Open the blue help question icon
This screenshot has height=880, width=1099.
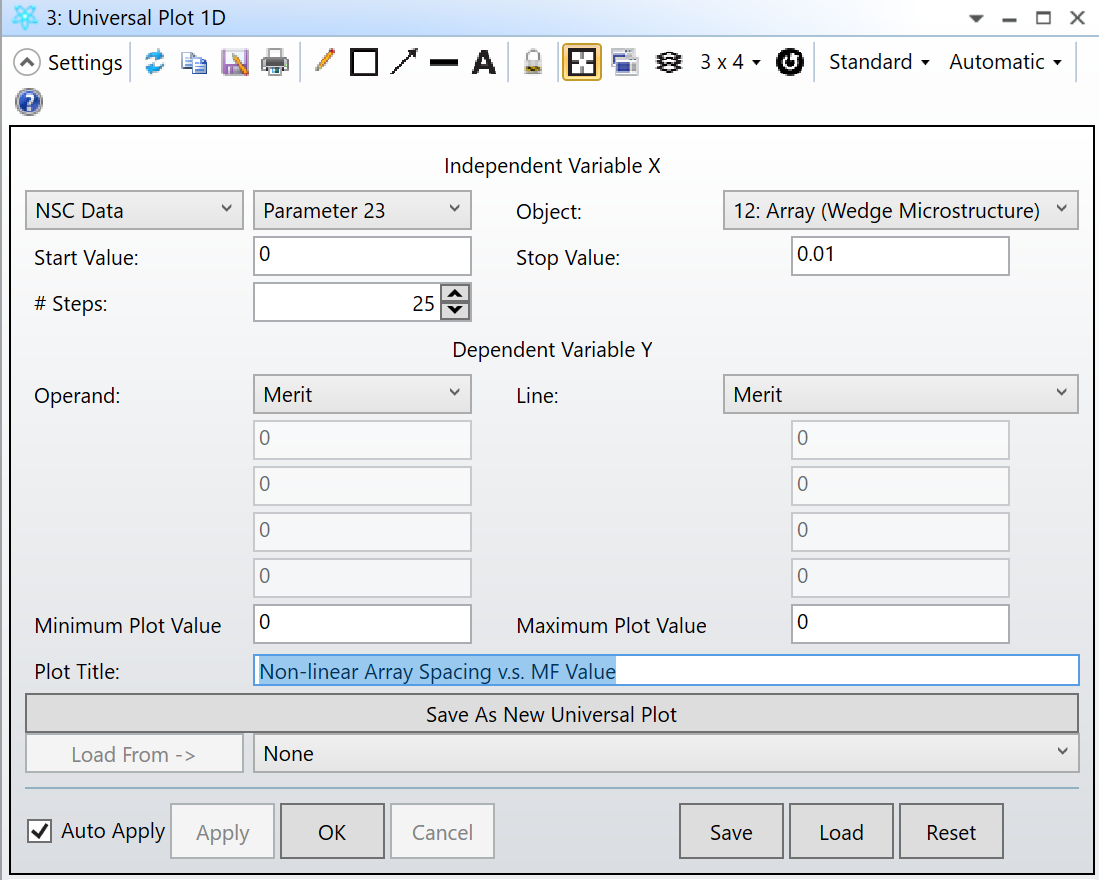29,102
